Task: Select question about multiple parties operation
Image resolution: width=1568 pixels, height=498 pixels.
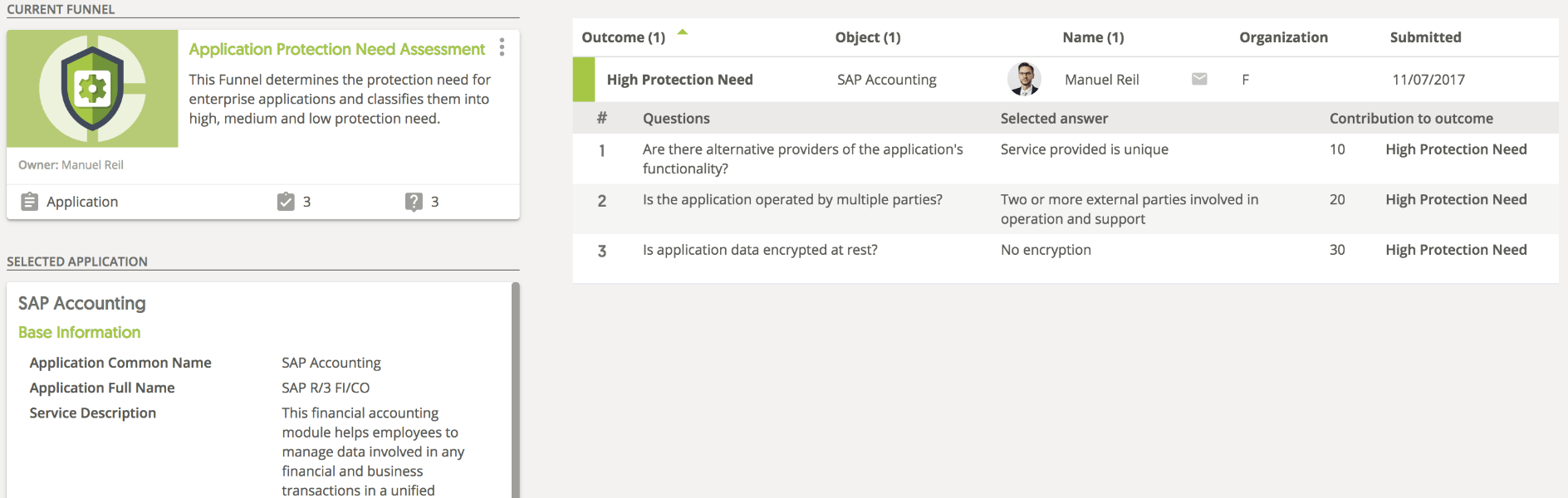Action: point(792,199)
